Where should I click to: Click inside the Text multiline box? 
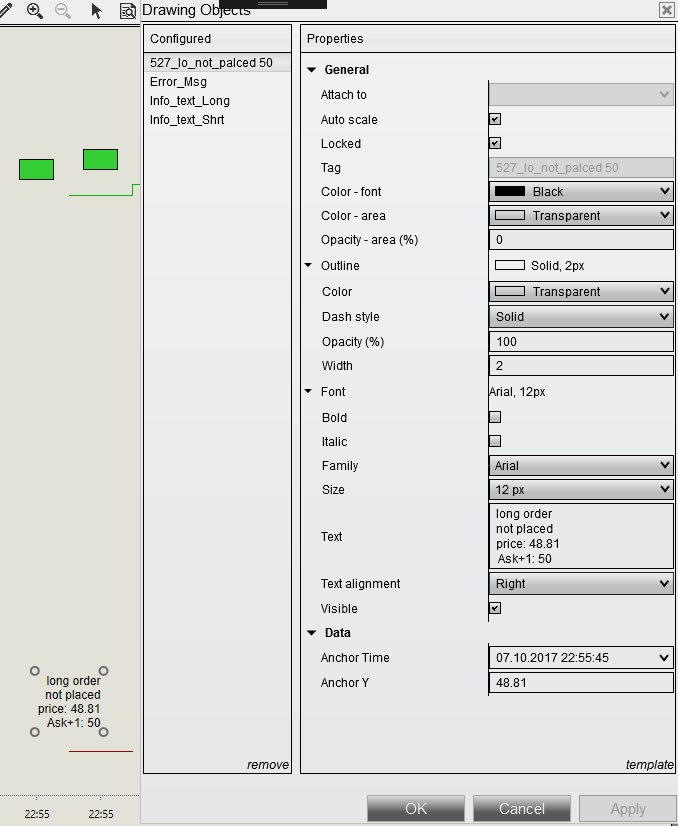581,536
